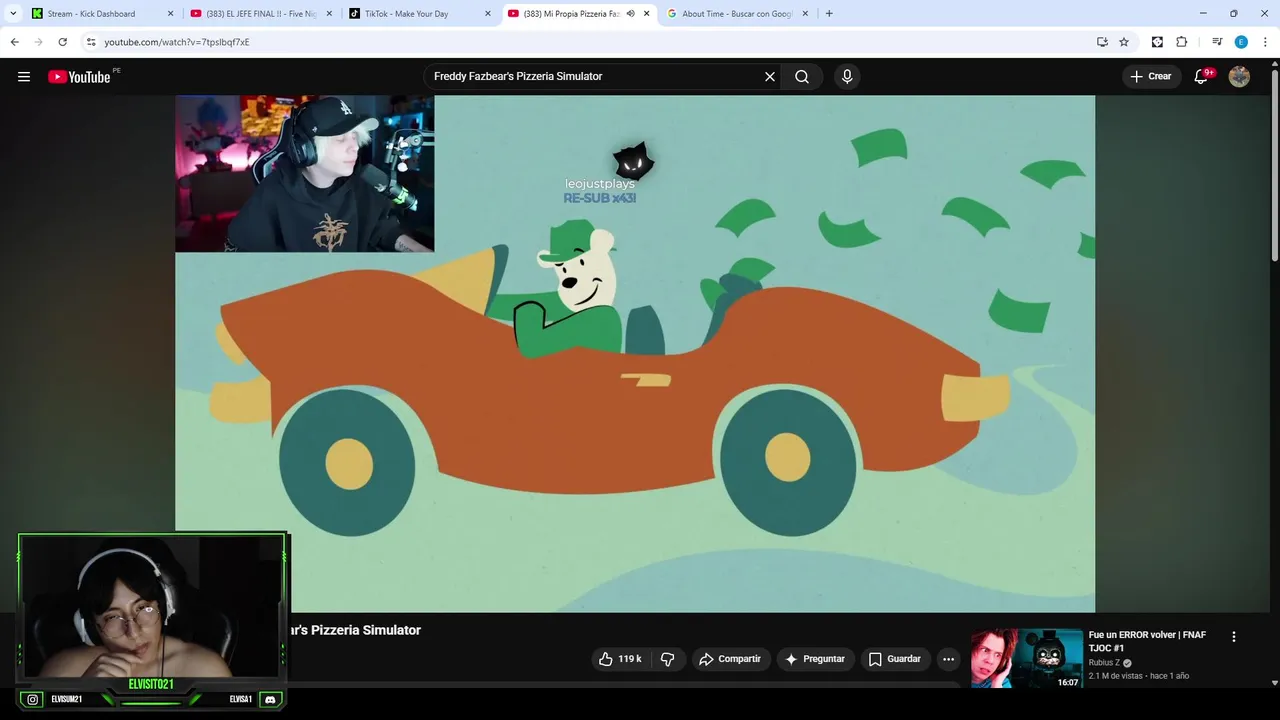Open the YouTube account avatar menu
The image size is (1280, 720).
[x=1239, y=77]
